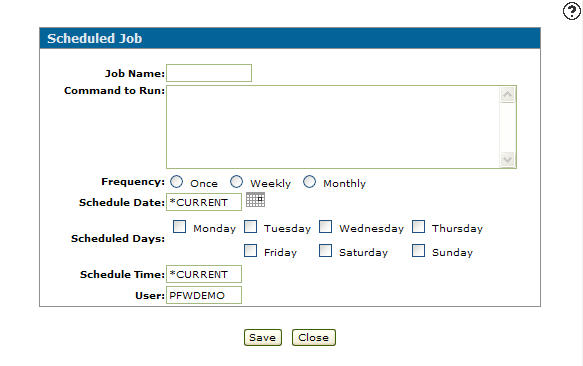
Task: Close the Scheduled Job dialog
Action: point(314,337)
